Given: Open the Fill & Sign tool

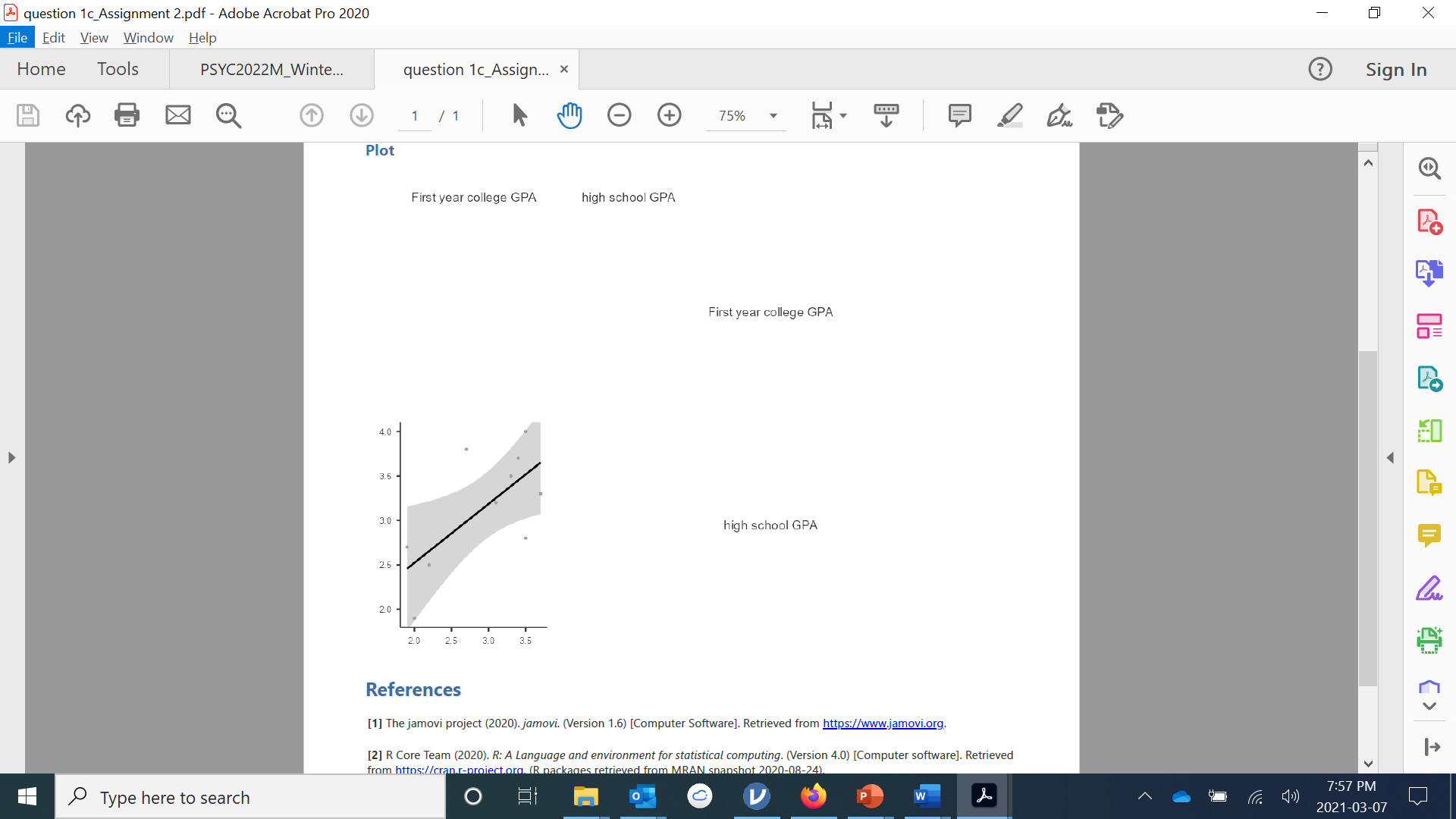Looking at the screenshot, I should [x=1430, y=588].
